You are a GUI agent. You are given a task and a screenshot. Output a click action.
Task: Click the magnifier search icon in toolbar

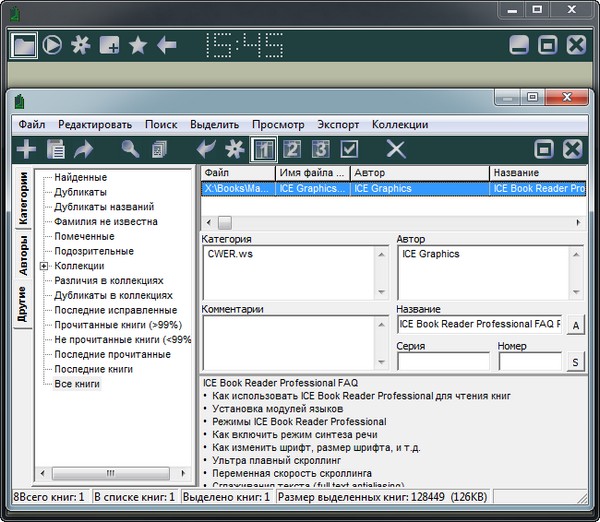pyautogui.click(x=129, y=150)
